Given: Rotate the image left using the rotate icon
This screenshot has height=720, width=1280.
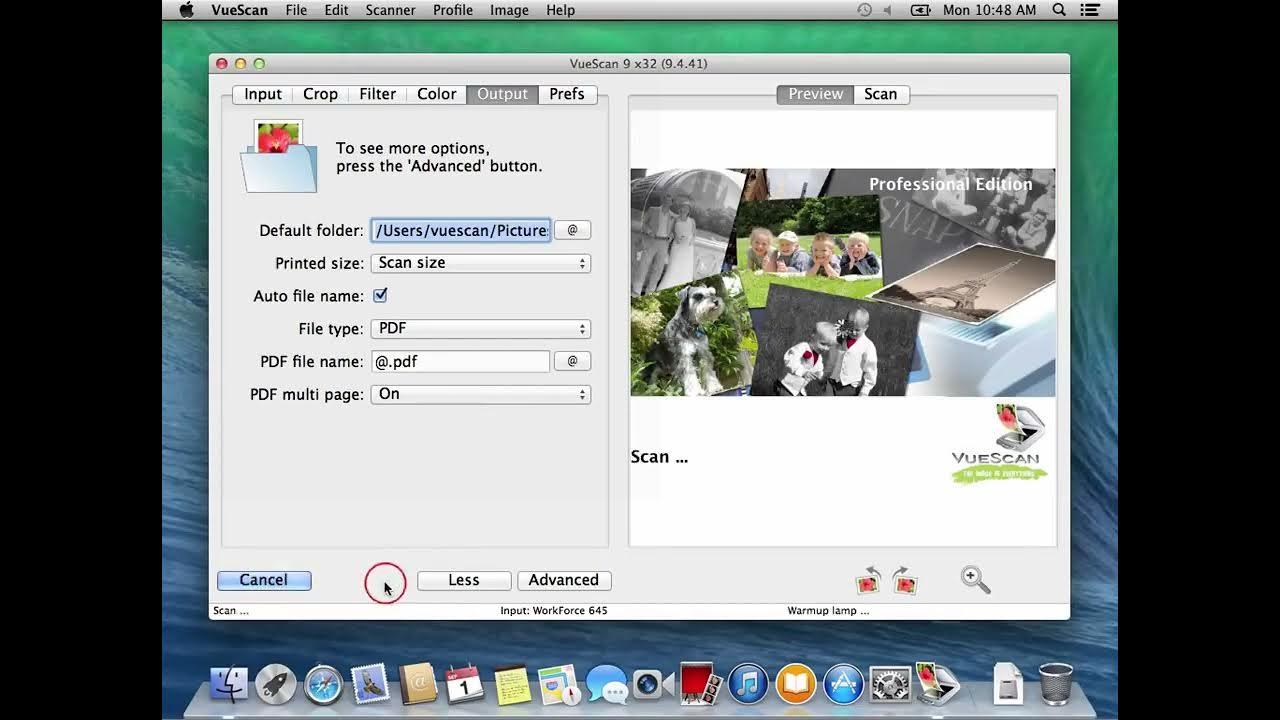Looking at the screenshot, I should coord(868,580).
